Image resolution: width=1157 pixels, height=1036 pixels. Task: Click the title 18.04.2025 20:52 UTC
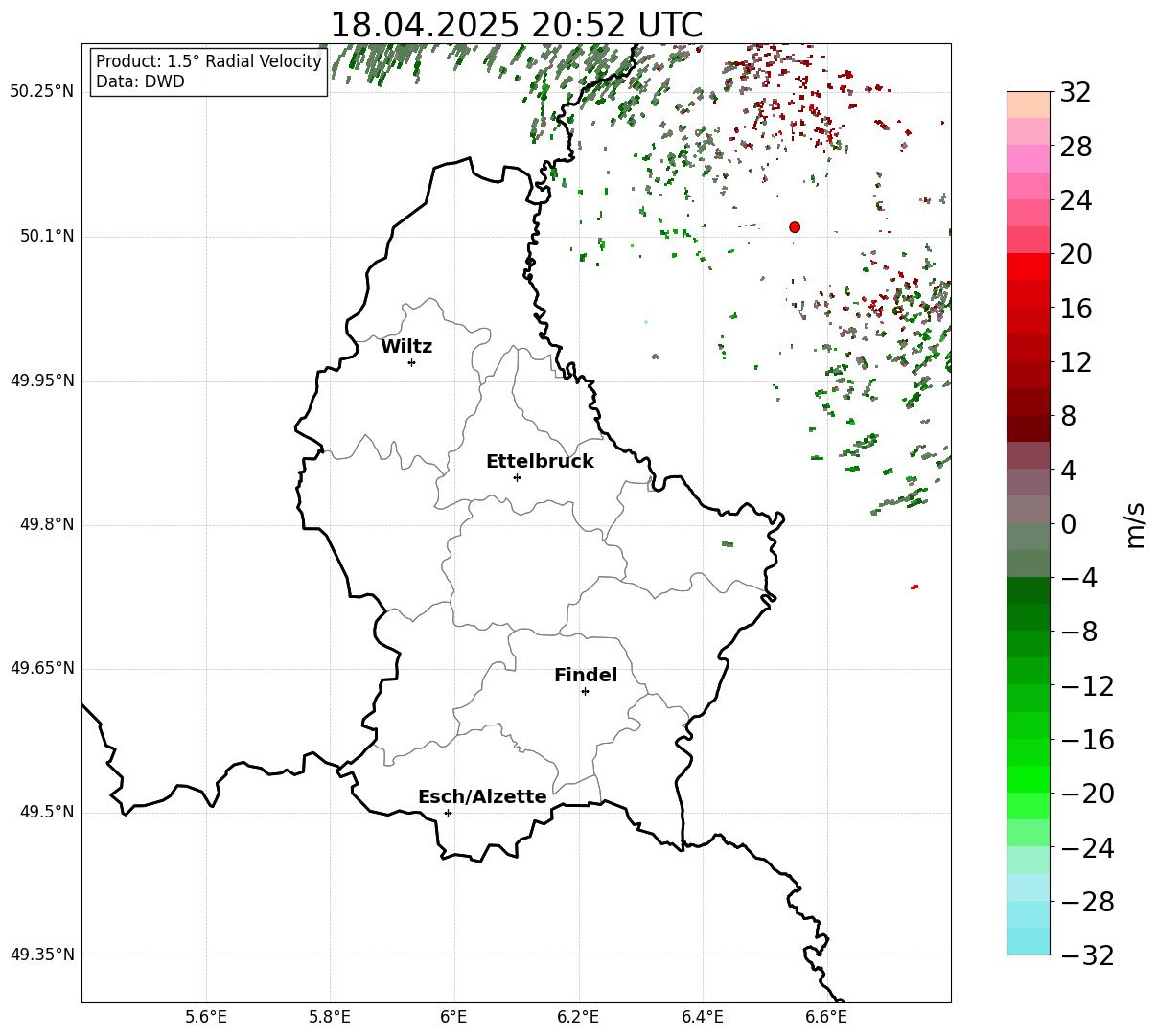(x=516, y=25)
